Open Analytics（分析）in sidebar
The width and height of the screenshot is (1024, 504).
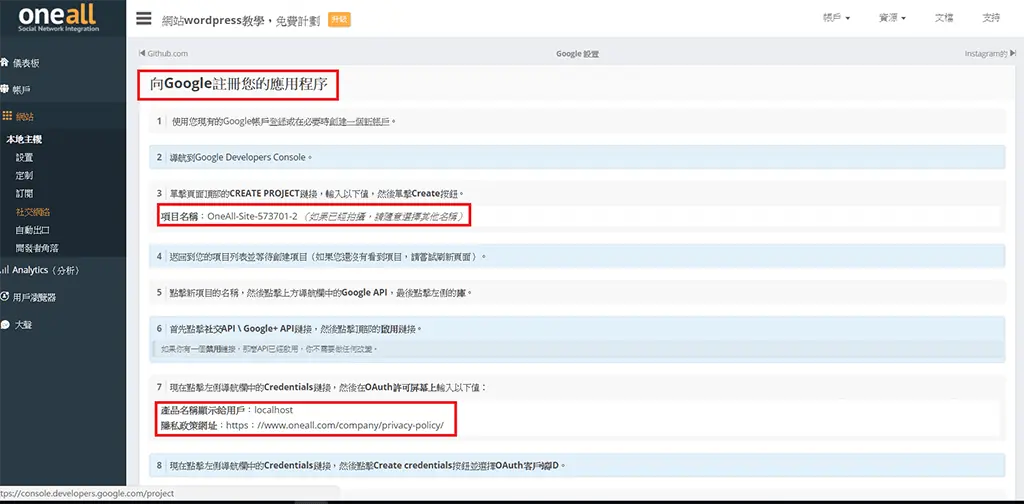pos(46,270)
